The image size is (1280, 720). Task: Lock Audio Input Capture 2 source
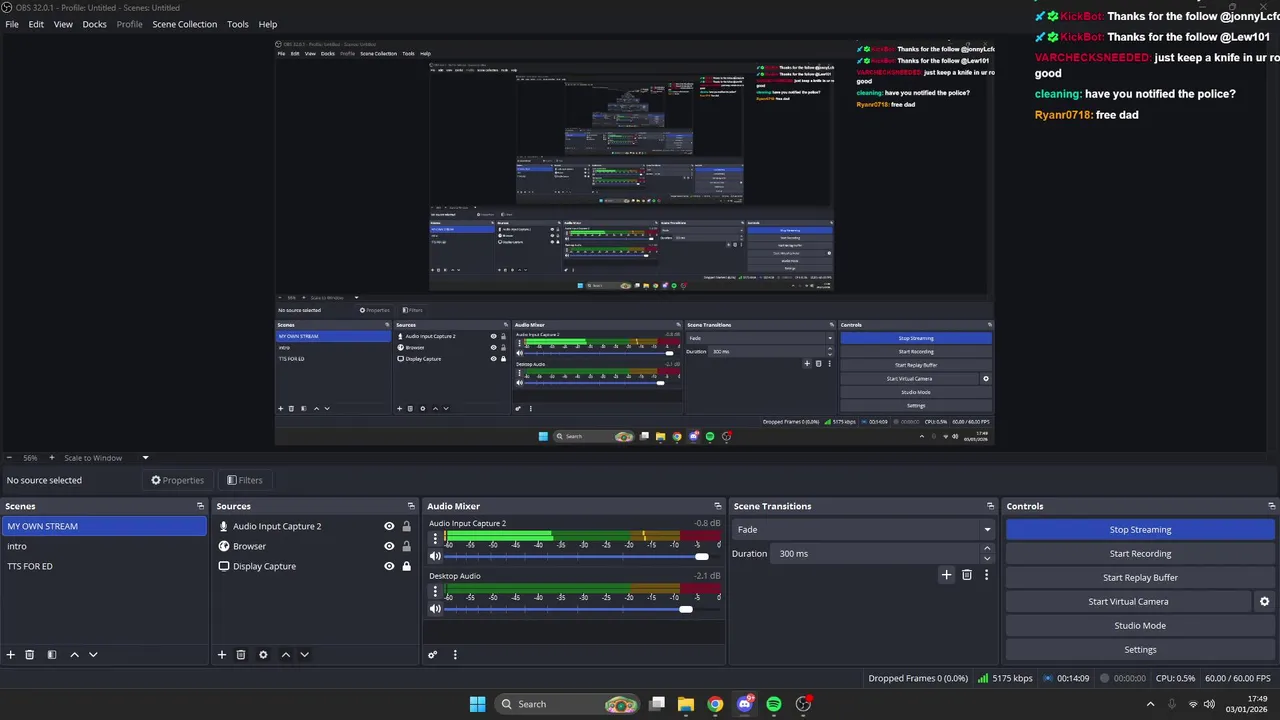[x=406, y=526]
